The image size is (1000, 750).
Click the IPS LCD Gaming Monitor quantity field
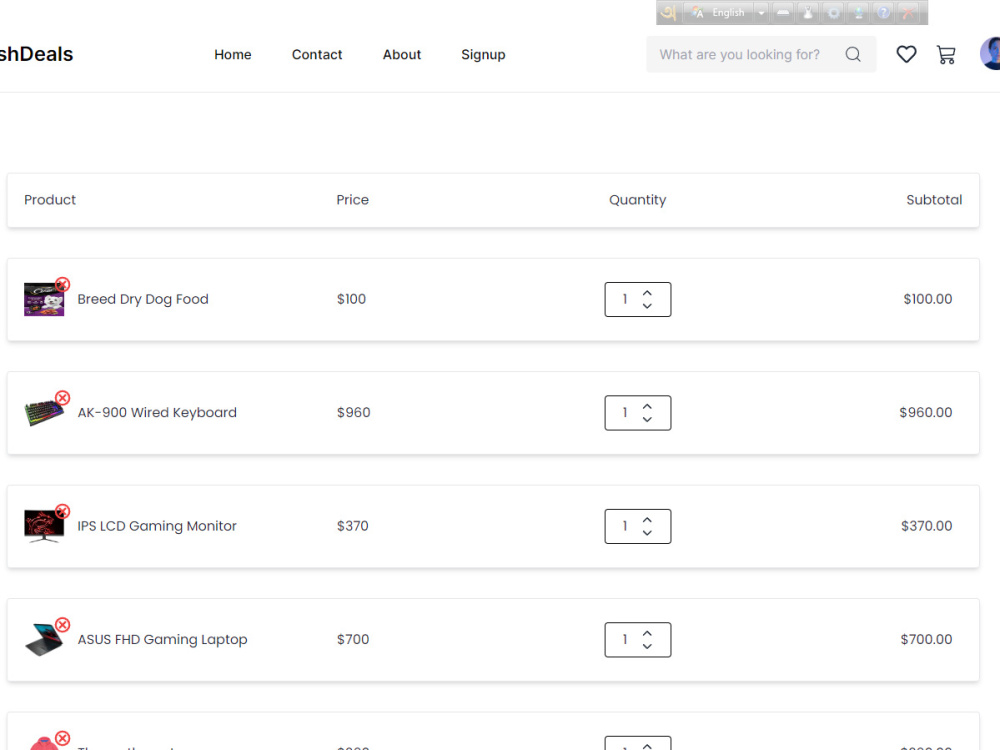(x=638, y=527)
